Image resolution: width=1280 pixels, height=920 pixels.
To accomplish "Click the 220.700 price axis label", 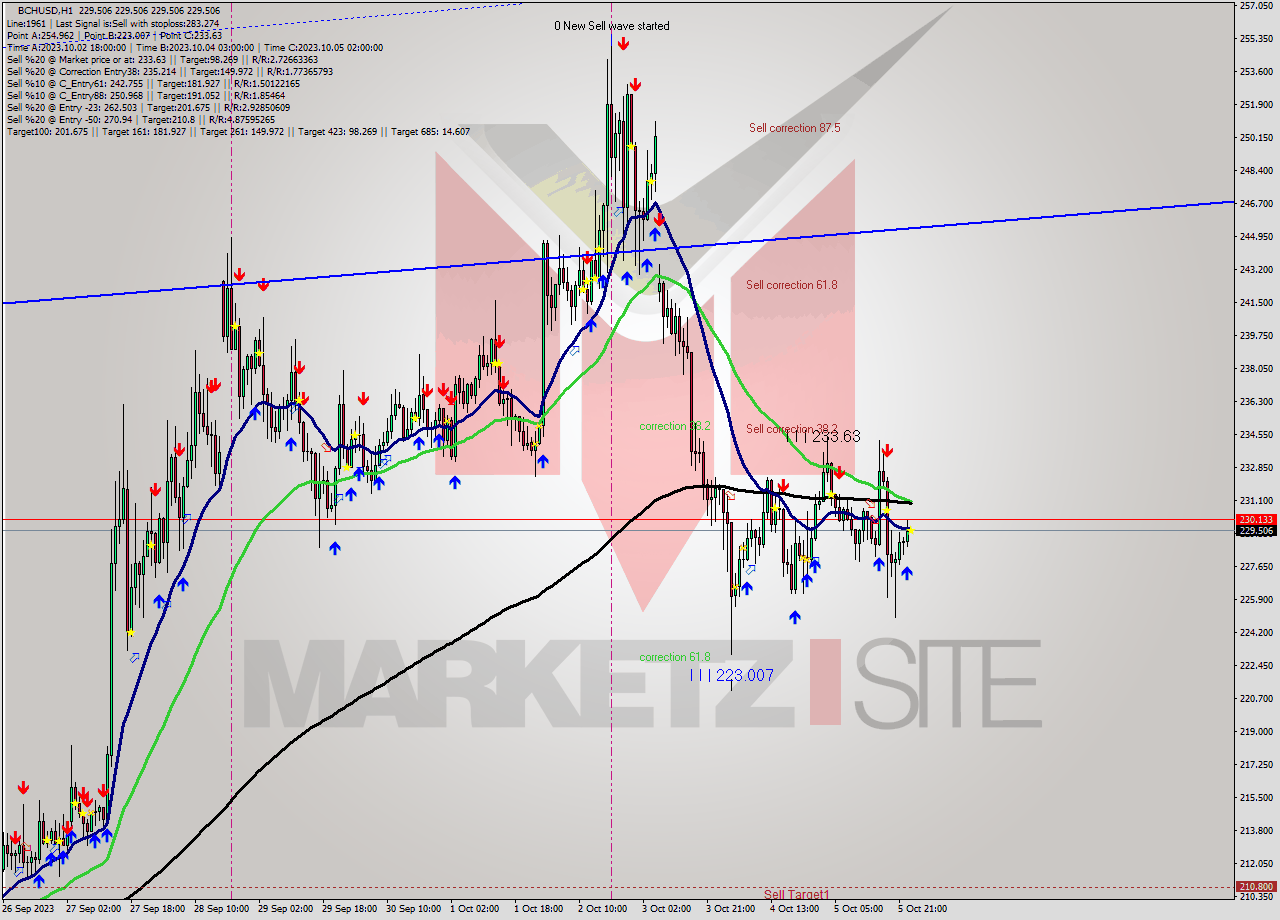I will click(x=1256, y=699).
